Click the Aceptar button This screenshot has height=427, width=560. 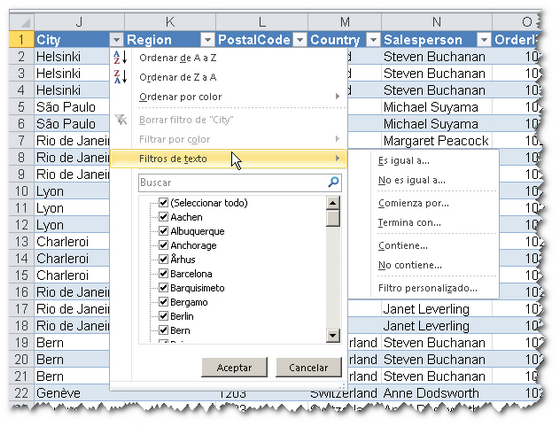pyautogui.click(x=234, y=367)
